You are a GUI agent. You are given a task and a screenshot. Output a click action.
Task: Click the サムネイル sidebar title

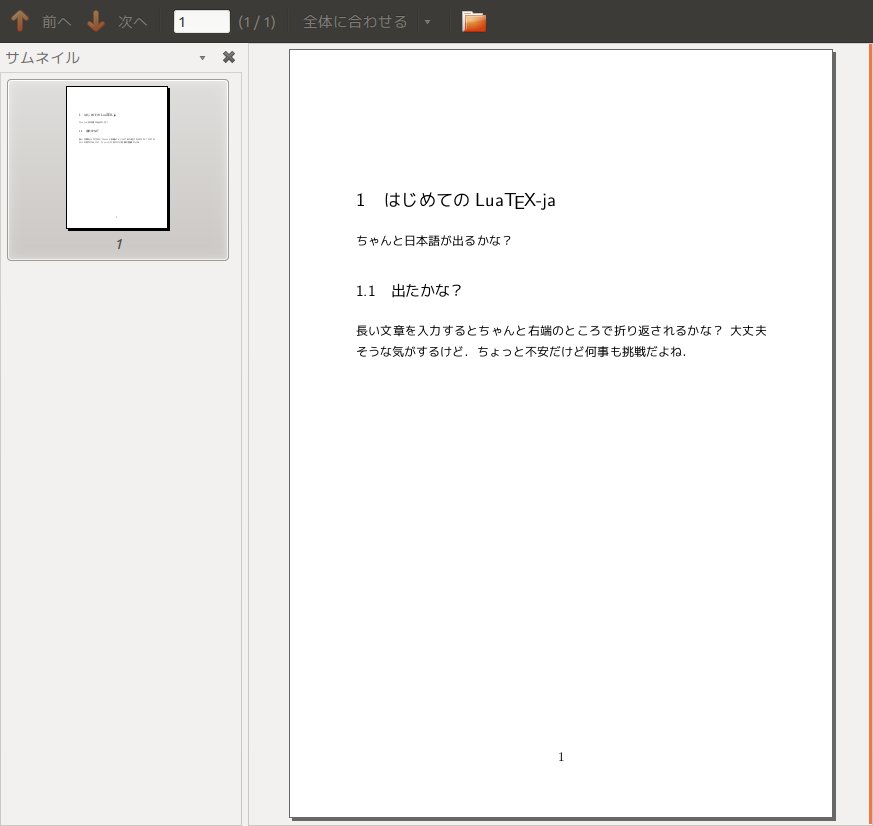[x=42, y=58]
